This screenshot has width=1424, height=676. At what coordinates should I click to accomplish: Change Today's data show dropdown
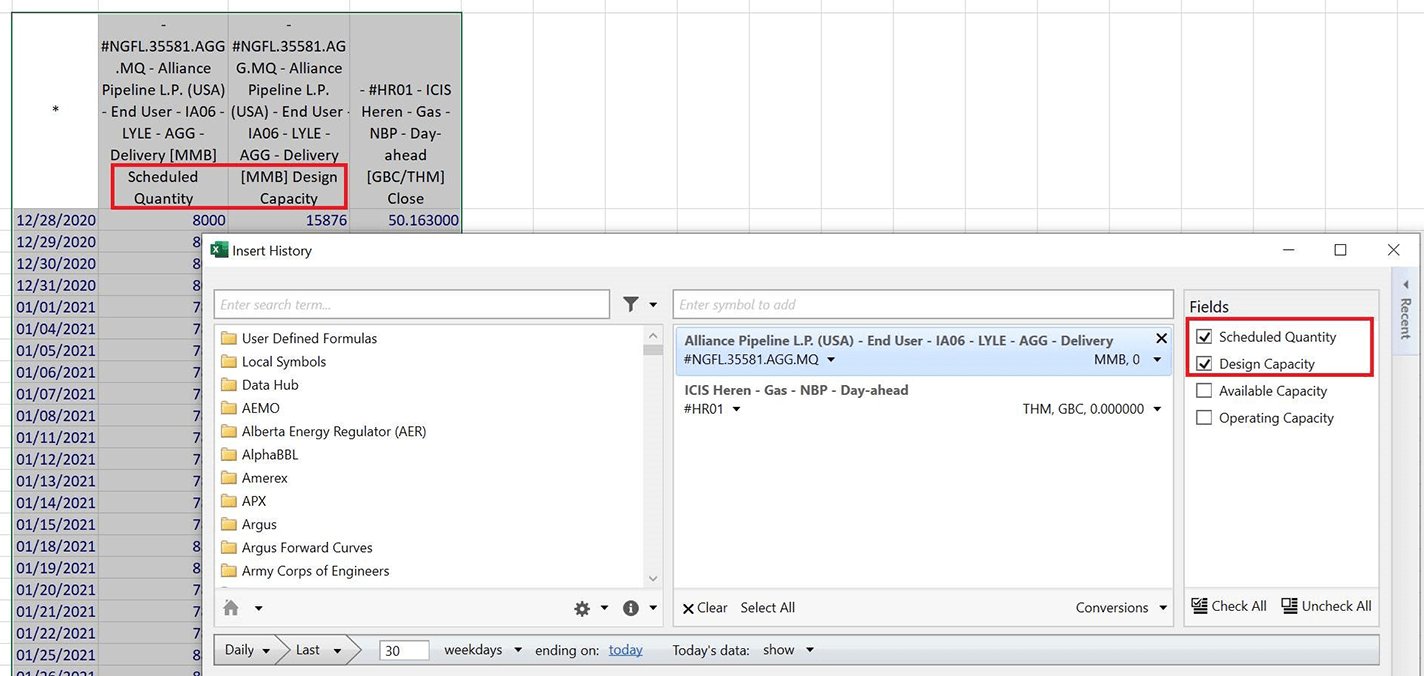(x=789, y=650)
